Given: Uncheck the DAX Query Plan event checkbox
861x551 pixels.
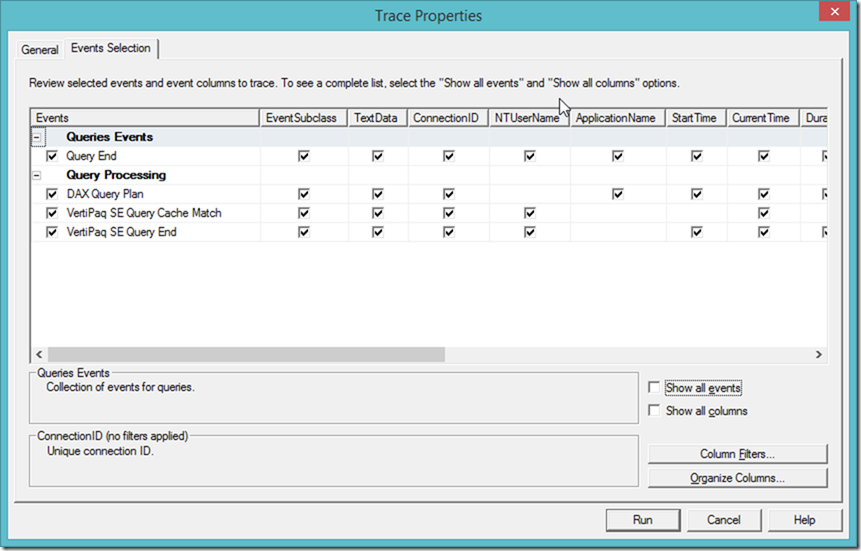Looking at the screenshot, I should coord(52,194).
